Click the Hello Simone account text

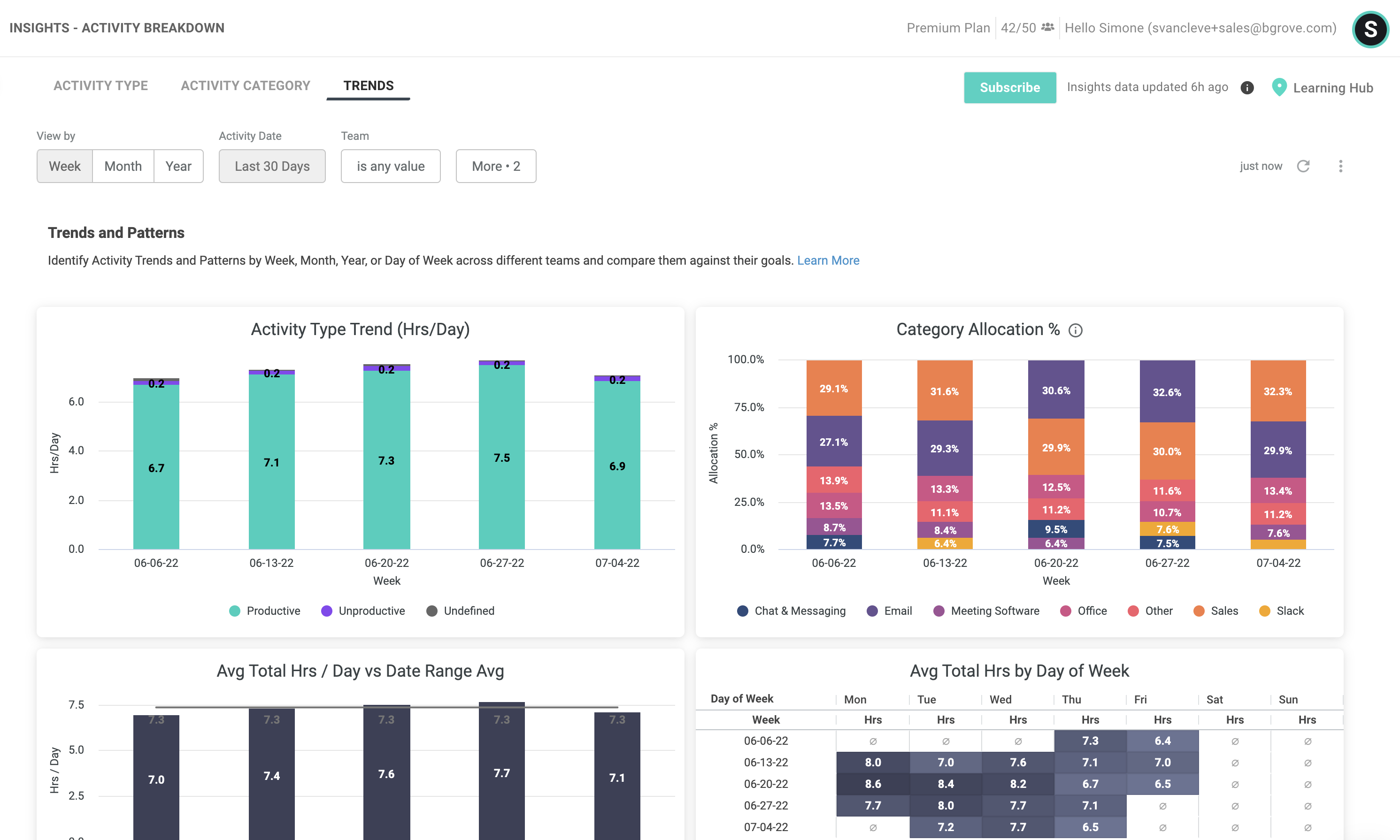1200,28
